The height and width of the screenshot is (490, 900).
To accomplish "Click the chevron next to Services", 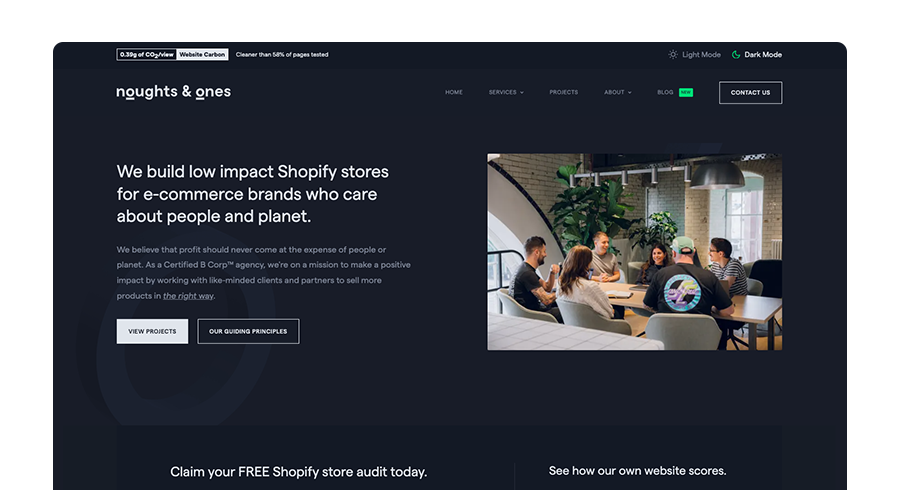I will (522, 92).
